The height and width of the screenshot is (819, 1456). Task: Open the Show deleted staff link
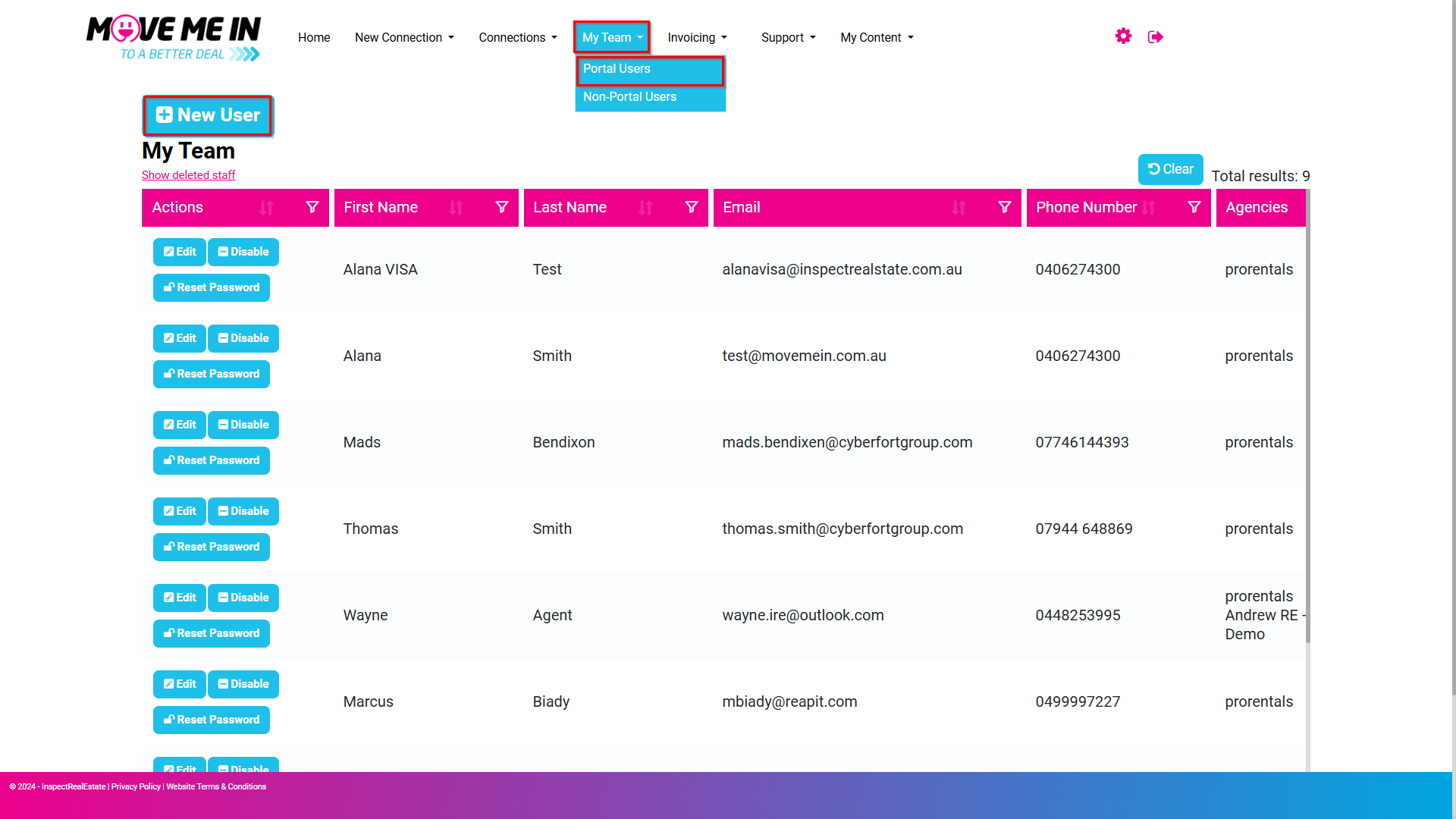tap(189, 175)
